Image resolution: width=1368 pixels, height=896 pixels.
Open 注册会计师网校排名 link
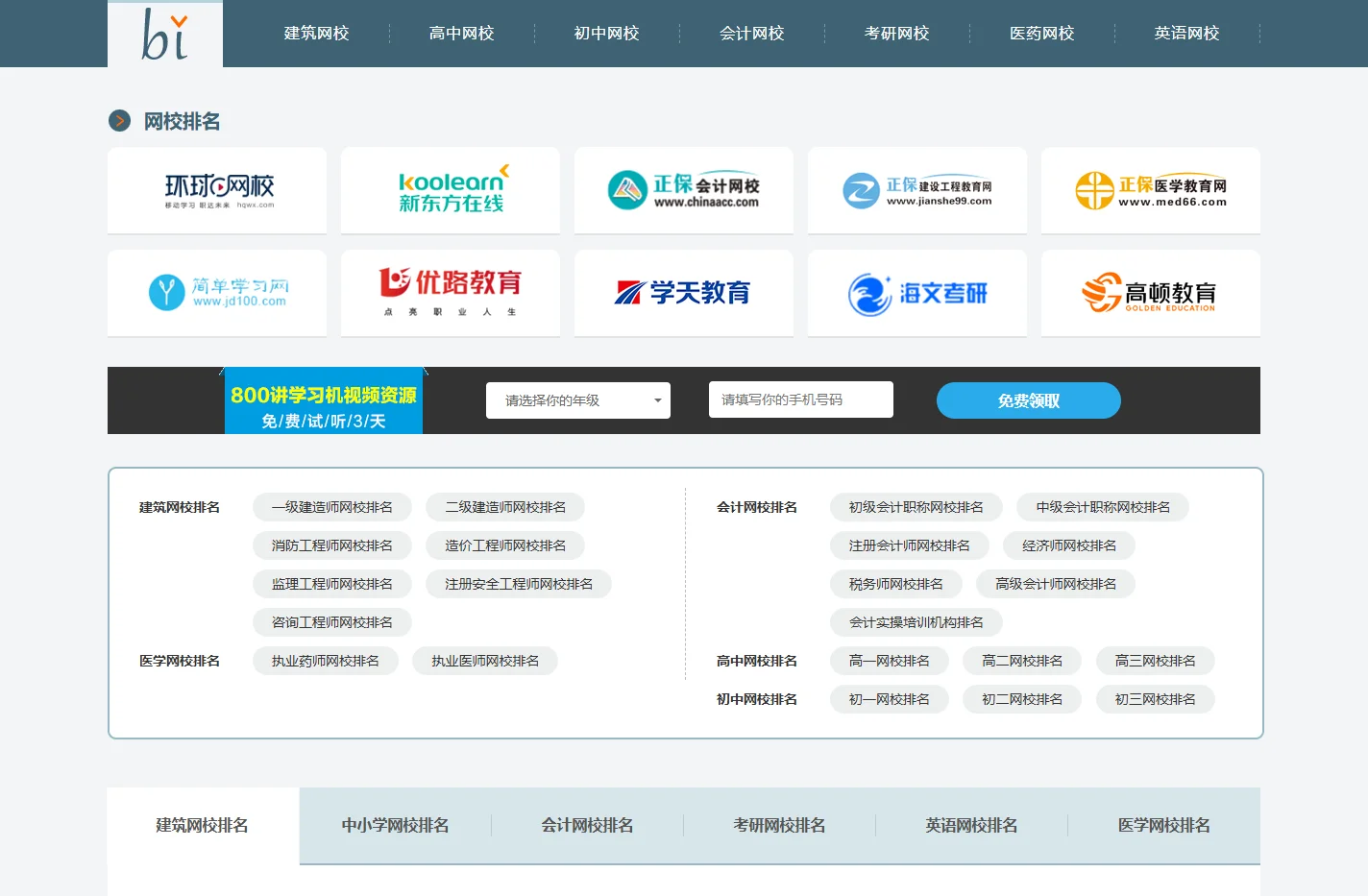pos(910,545)
